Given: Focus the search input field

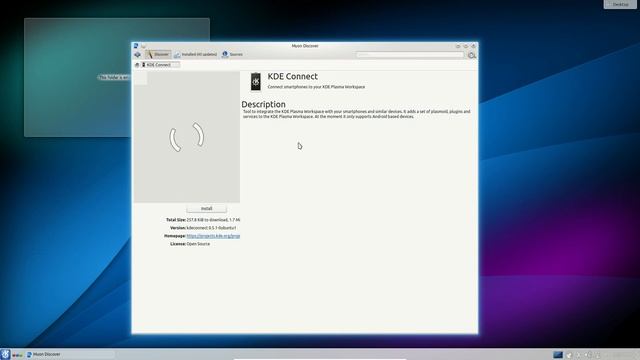Looking at the screenshot, I should [410, 54].
